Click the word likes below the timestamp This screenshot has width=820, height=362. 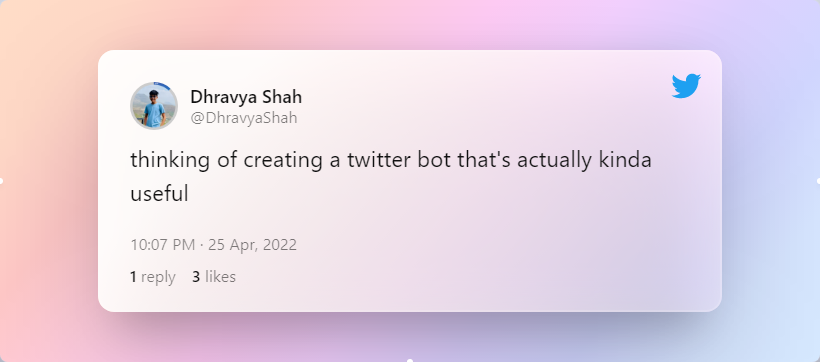click(x=220, y=277)
